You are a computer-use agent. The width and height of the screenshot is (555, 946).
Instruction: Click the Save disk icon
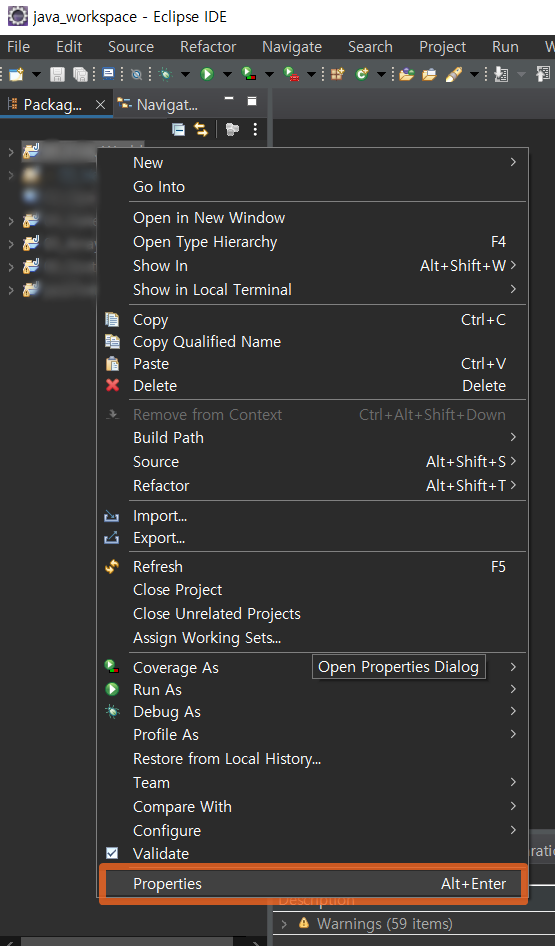[x=57, y=74]
